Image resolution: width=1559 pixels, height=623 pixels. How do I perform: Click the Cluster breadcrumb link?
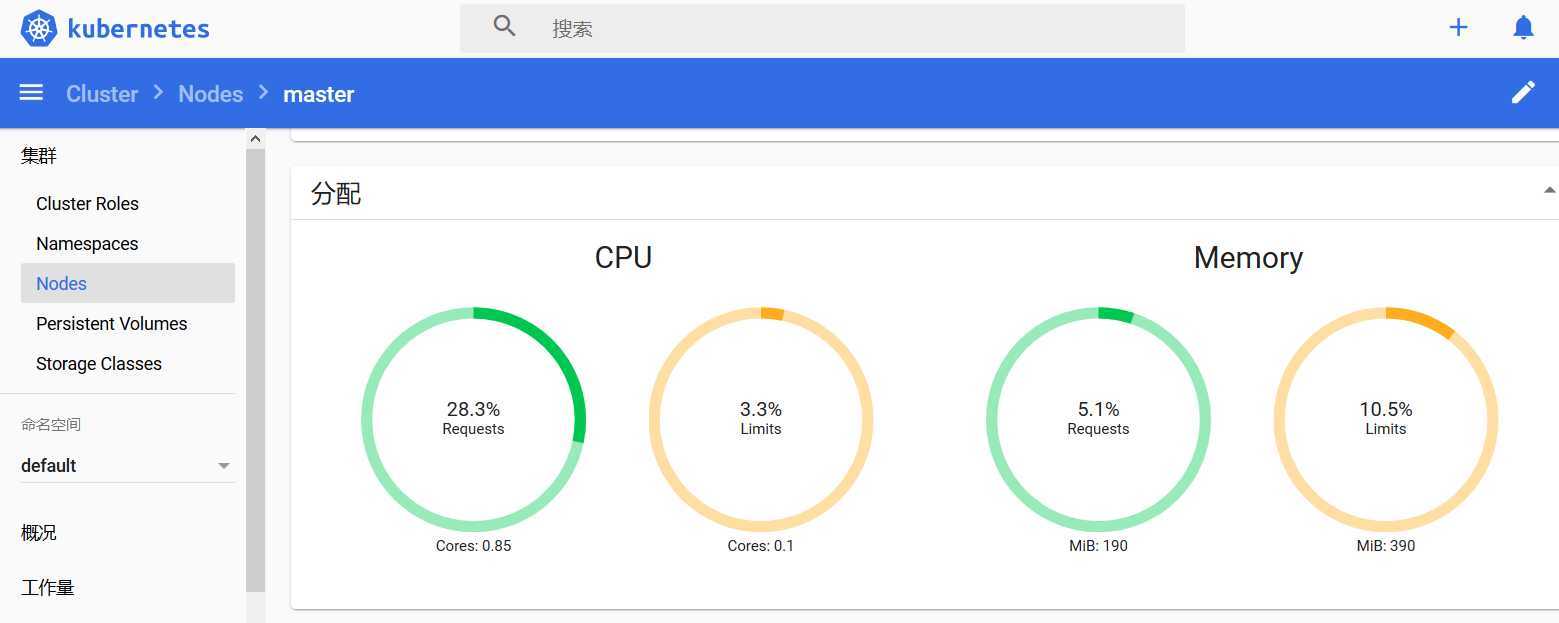pyautogui.click(x=102, y=94)
